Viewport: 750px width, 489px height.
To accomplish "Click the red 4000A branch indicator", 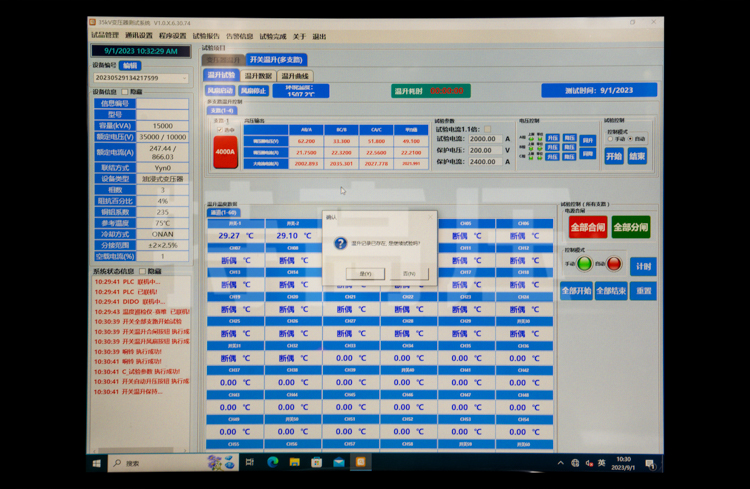I will (x=225, y=152).
